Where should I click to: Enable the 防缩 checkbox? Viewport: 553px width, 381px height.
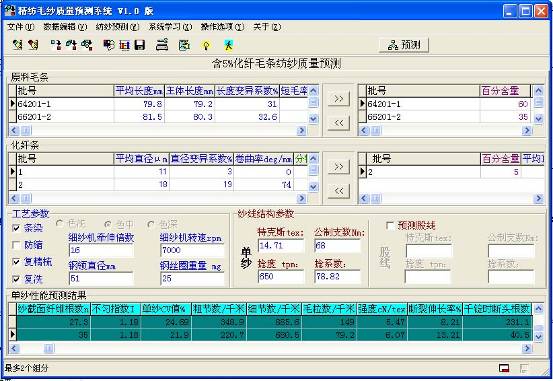(16, 245)
